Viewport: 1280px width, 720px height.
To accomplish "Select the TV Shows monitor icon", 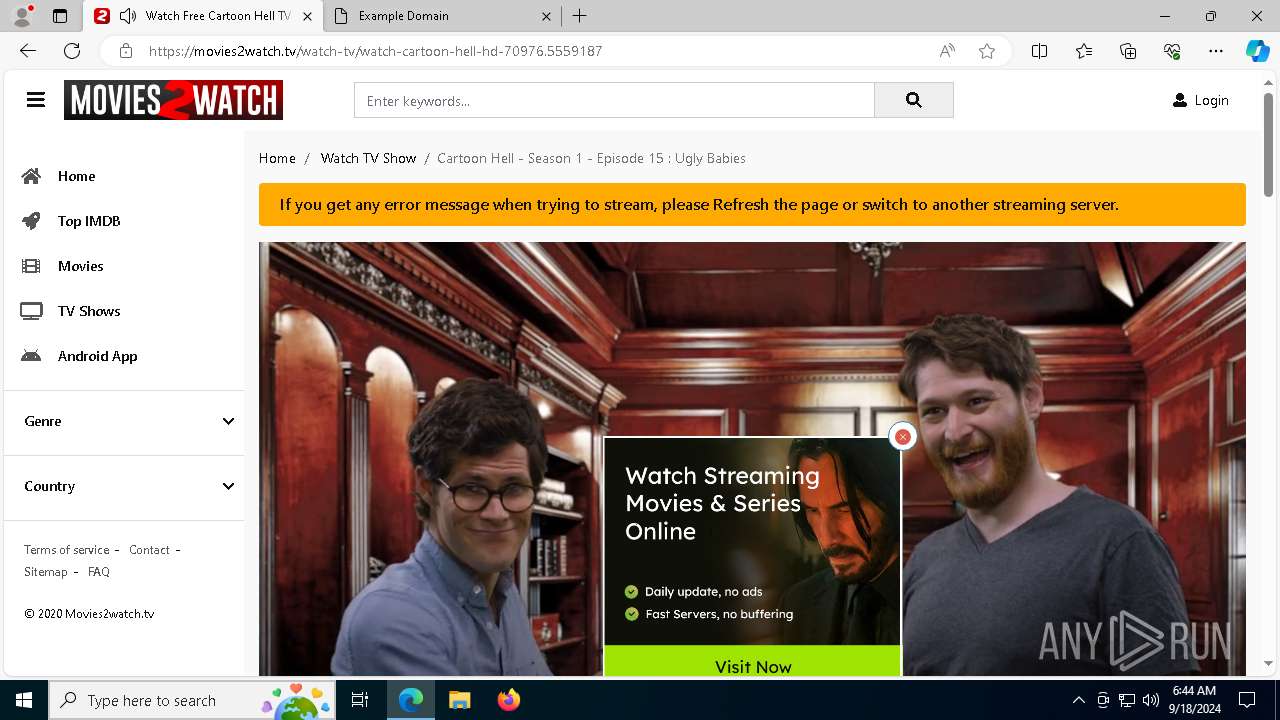I will tap(32, 311).
